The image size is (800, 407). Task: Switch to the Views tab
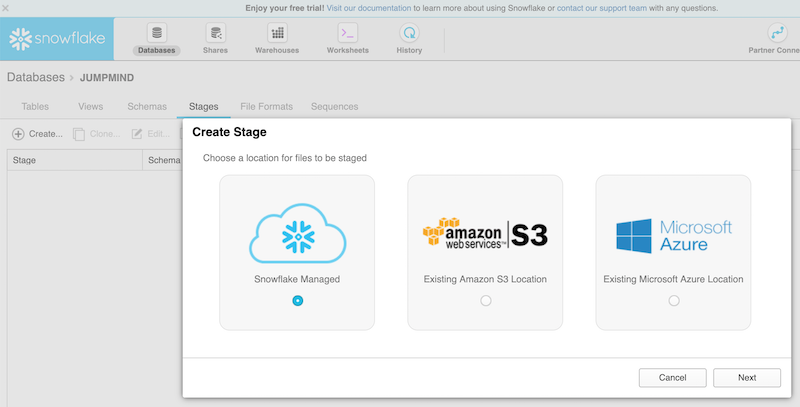pos(91,107)
